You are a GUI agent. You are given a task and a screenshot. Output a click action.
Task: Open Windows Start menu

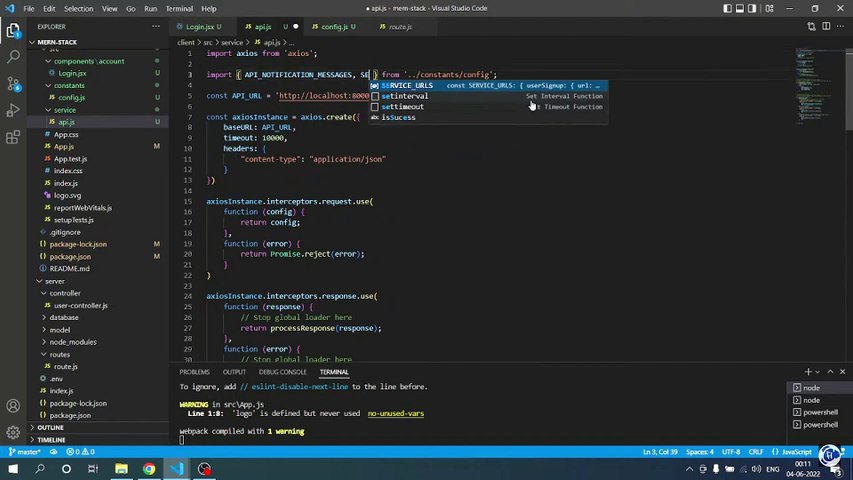click(x=13, y=469)
